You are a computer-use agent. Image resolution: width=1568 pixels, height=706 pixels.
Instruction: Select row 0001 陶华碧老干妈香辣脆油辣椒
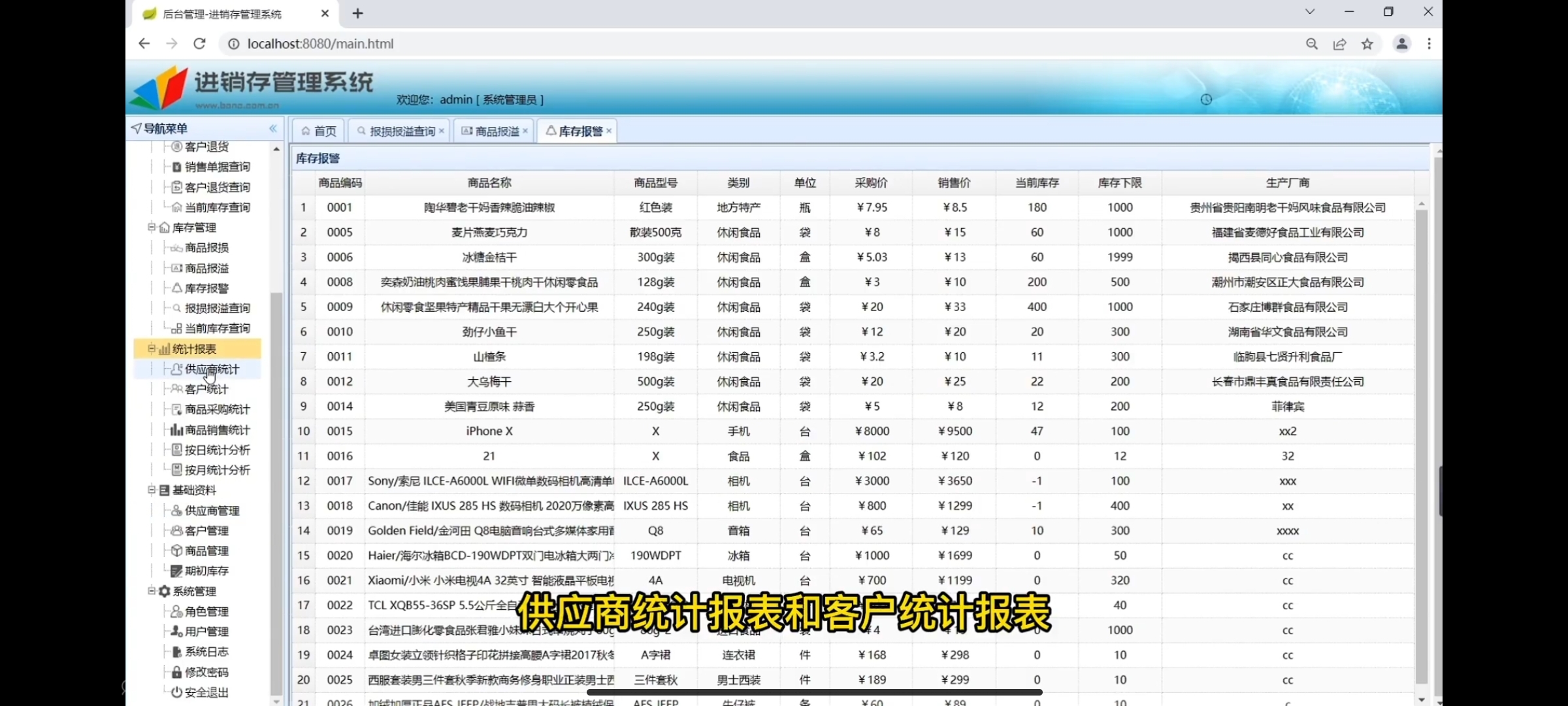(853, 207)
